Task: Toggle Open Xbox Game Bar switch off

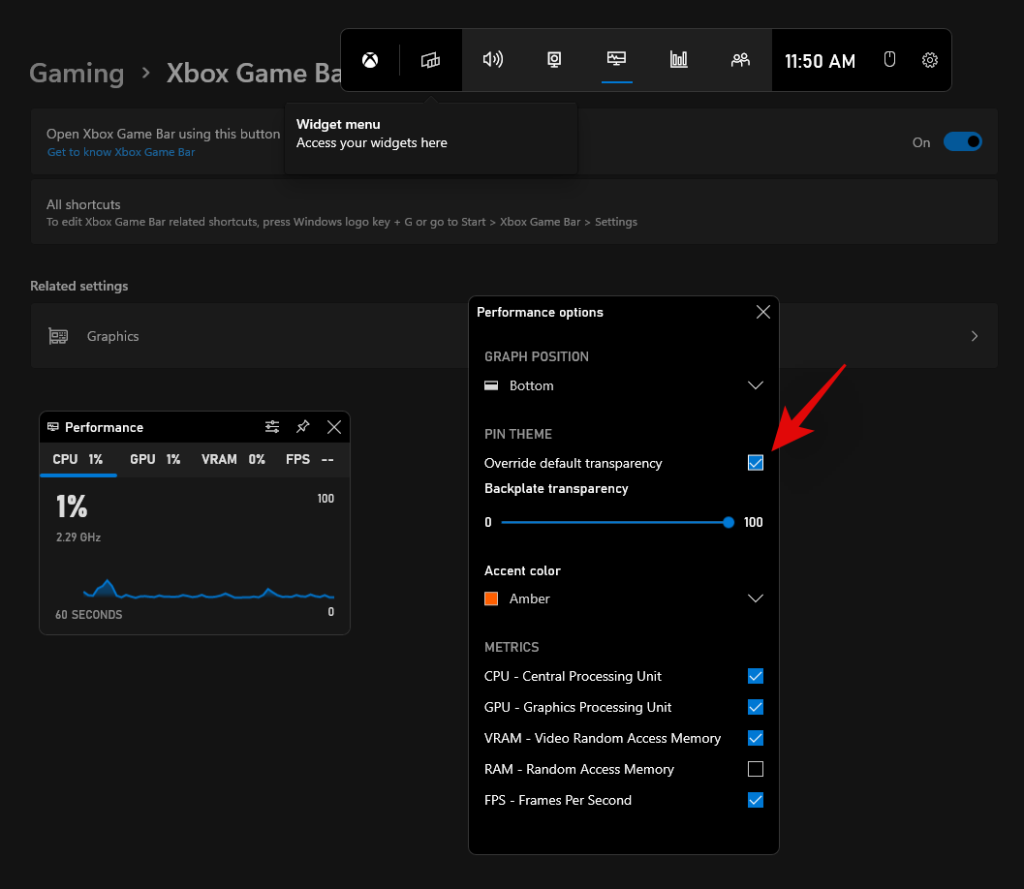Action: [963, 142]
